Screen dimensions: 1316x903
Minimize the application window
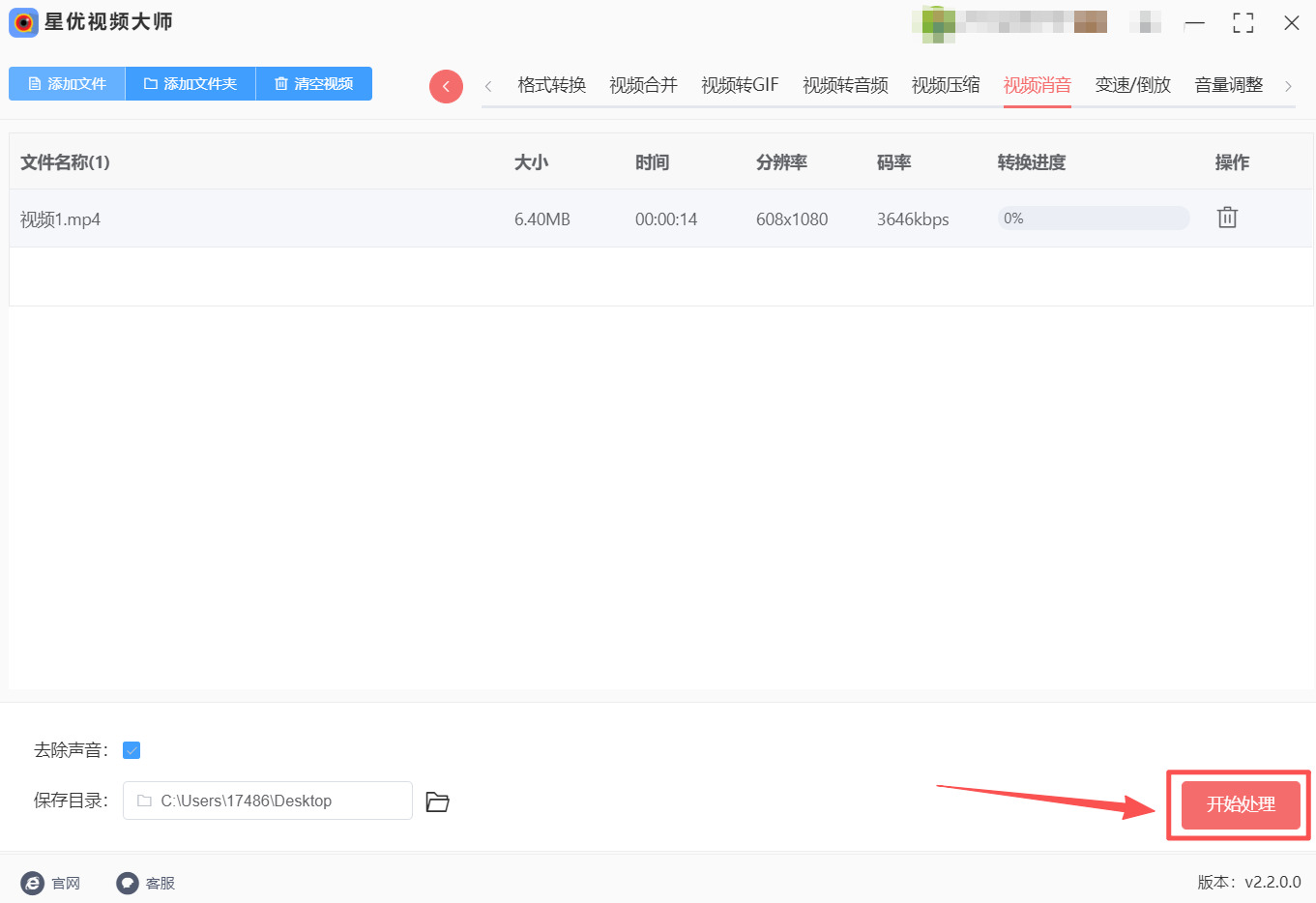(x=1195, y=22)
